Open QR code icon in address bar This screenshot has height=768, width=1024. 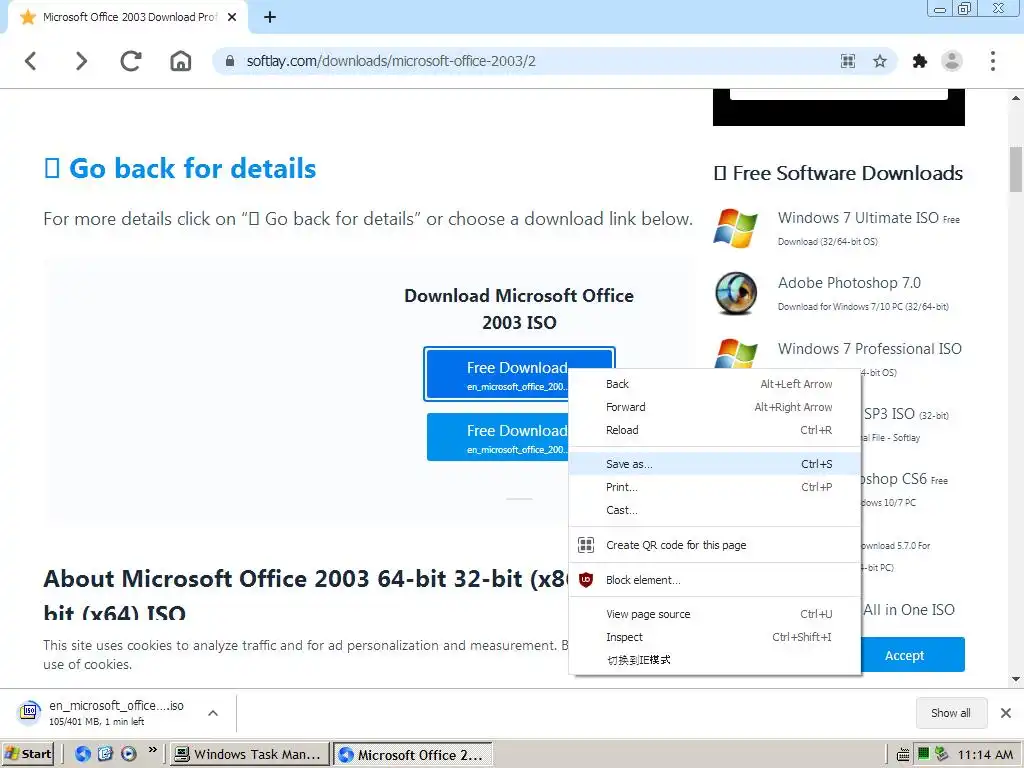point(848,61)
